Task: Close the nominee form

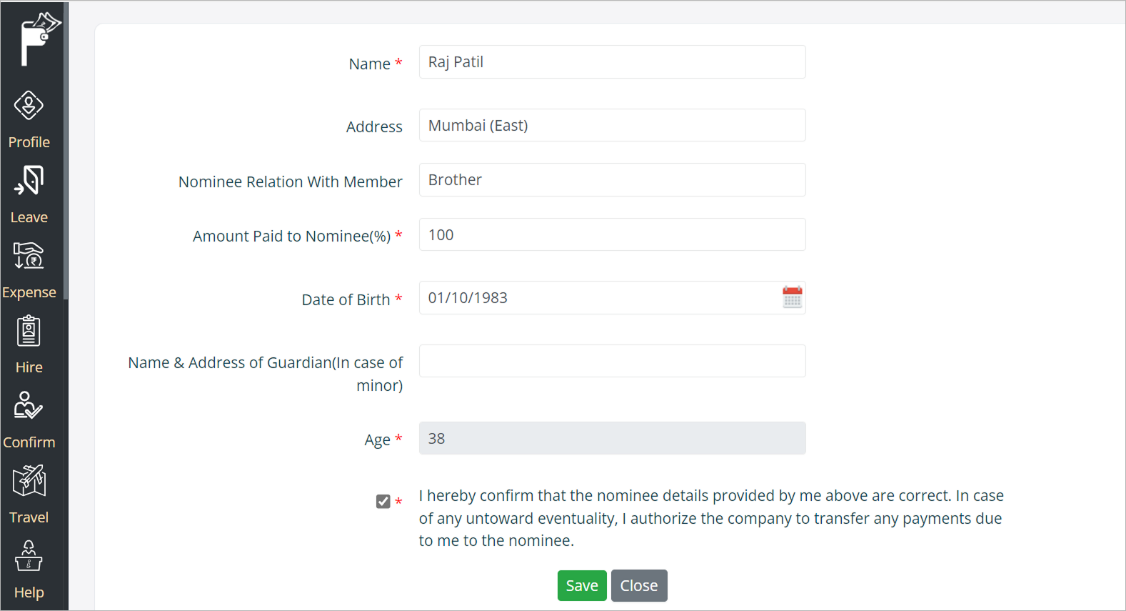Action: point(639,586)
